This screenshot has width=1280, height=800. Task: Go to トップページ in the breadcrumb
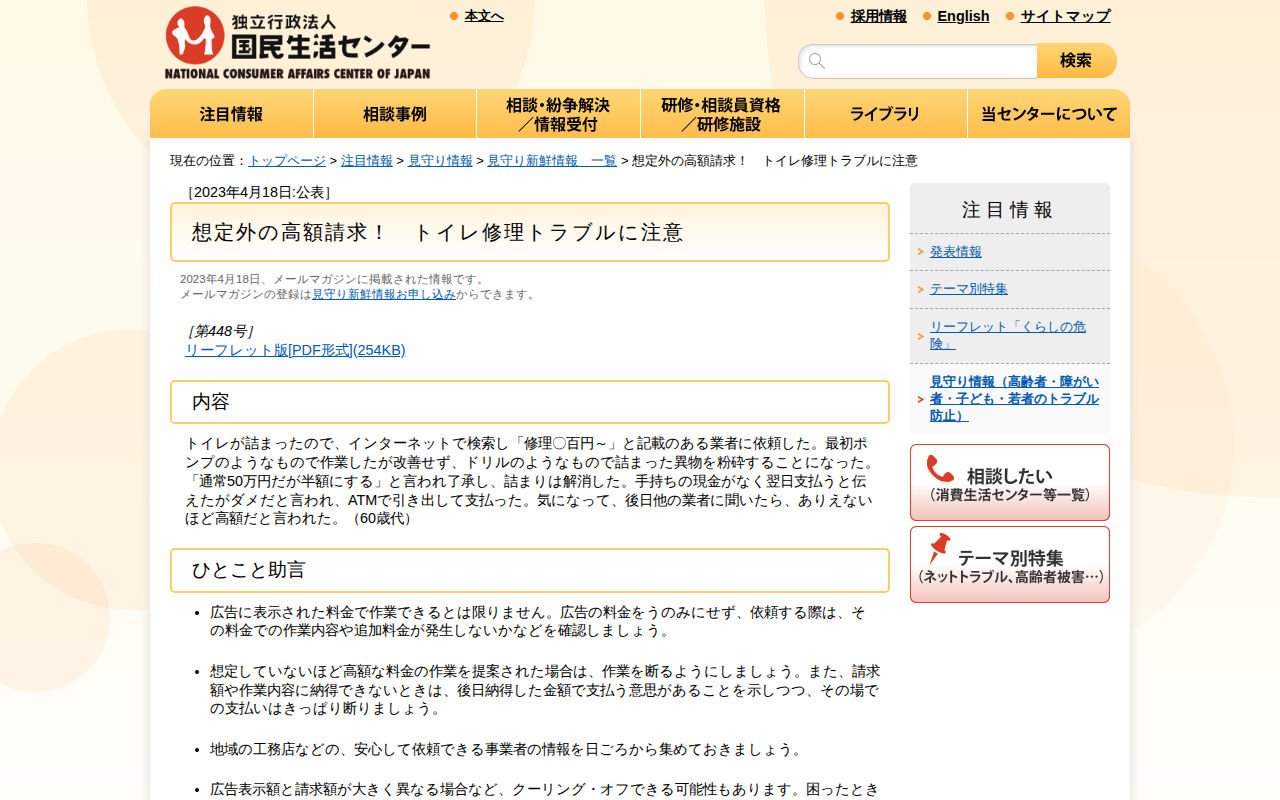pos(287,161)
